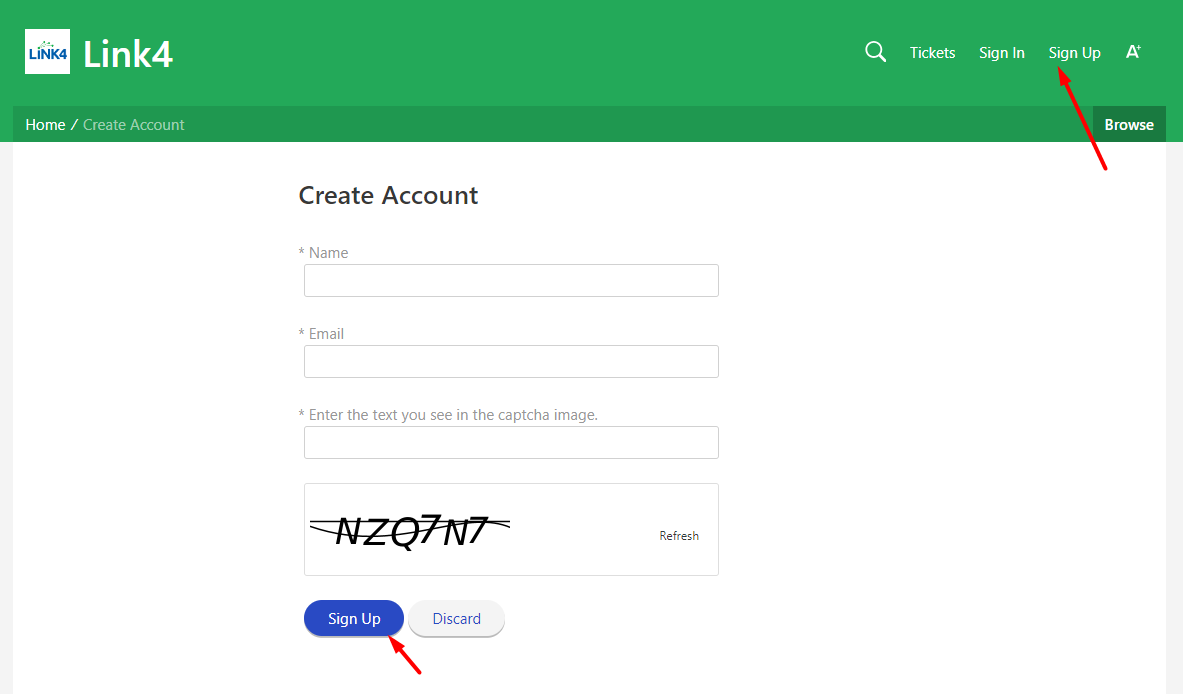Focus the Name input field
Image resolution: width=1183 pixels, height=694 pixels.
coord(511,281)
